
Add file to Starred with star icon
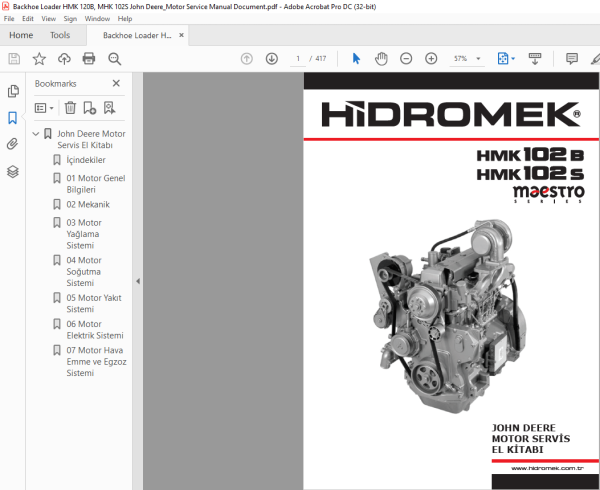pyautogui.click(x=39, y=59)
